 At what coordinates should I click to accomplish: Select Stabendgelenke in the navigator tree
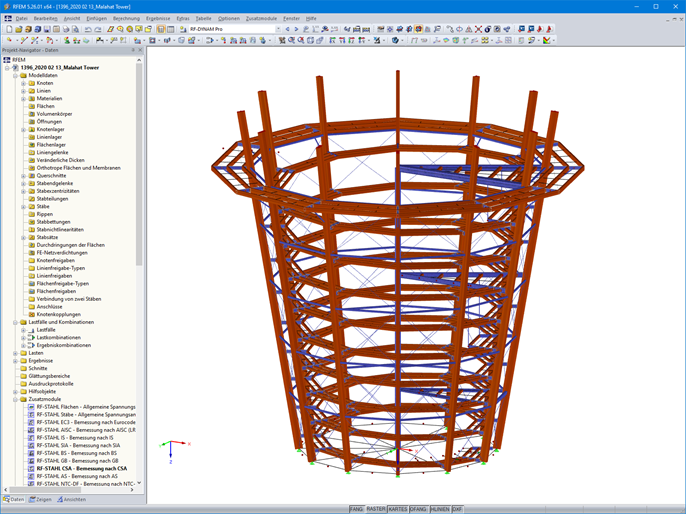55,183
